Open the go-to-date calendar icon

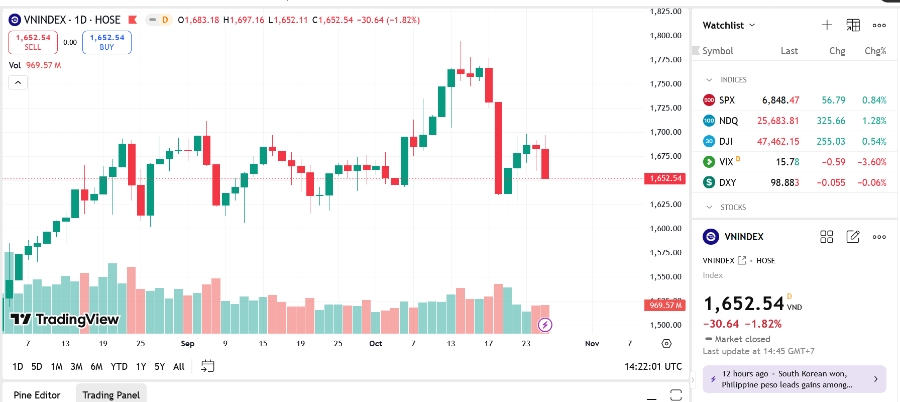coord(208,367)
